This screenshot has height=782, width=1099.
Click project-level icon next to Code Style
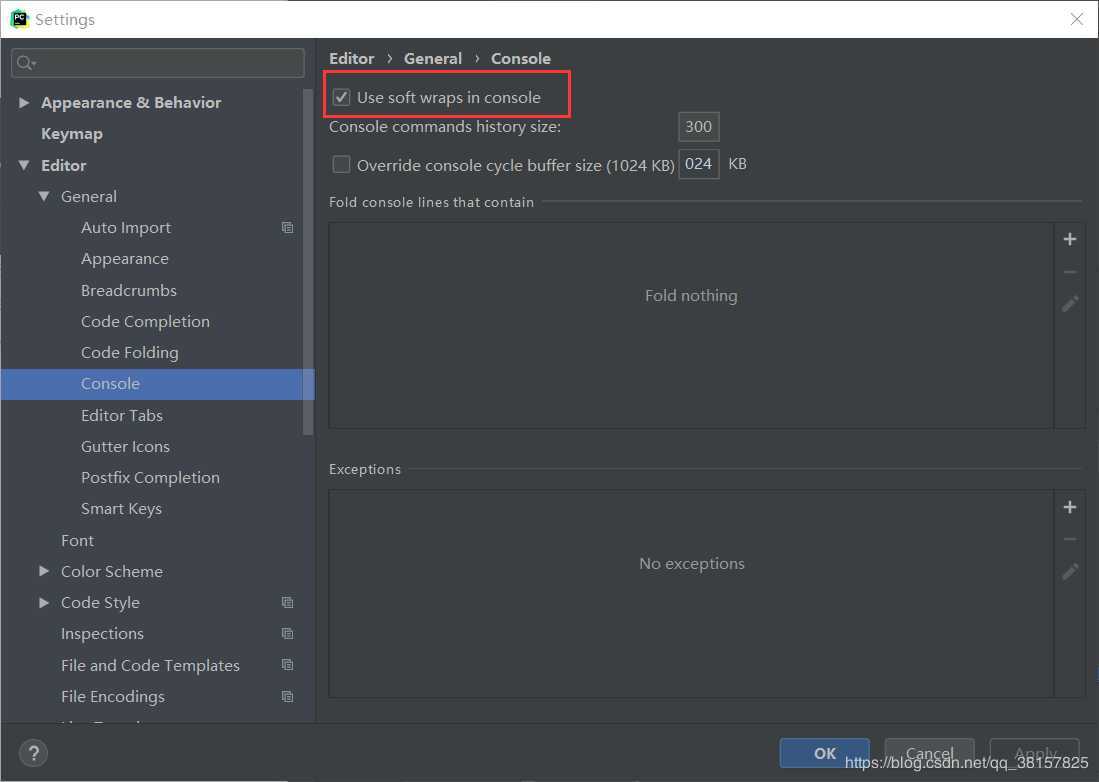pyautogui.click(x=287, y=603)
